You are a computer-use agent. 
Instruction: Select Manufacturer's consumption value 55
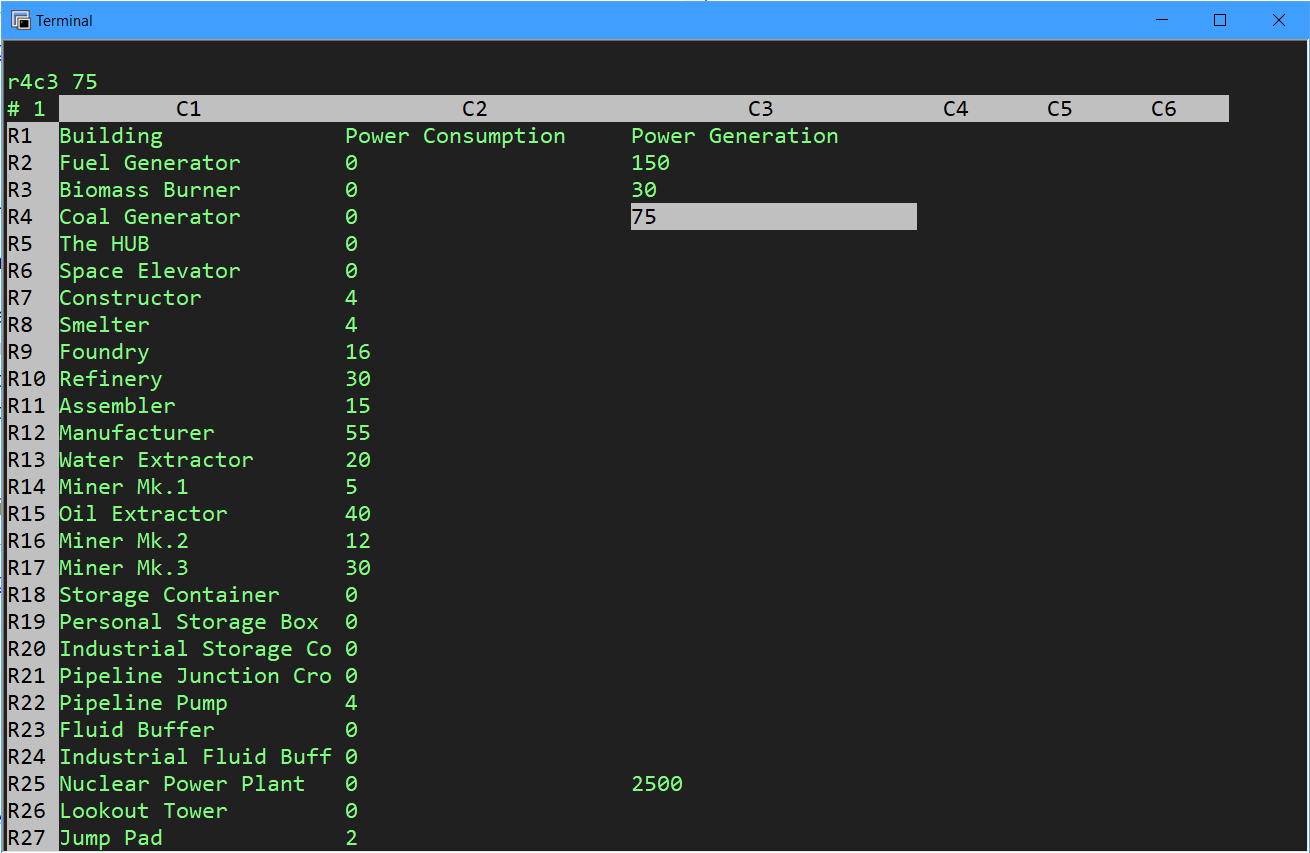coord(358,433)
